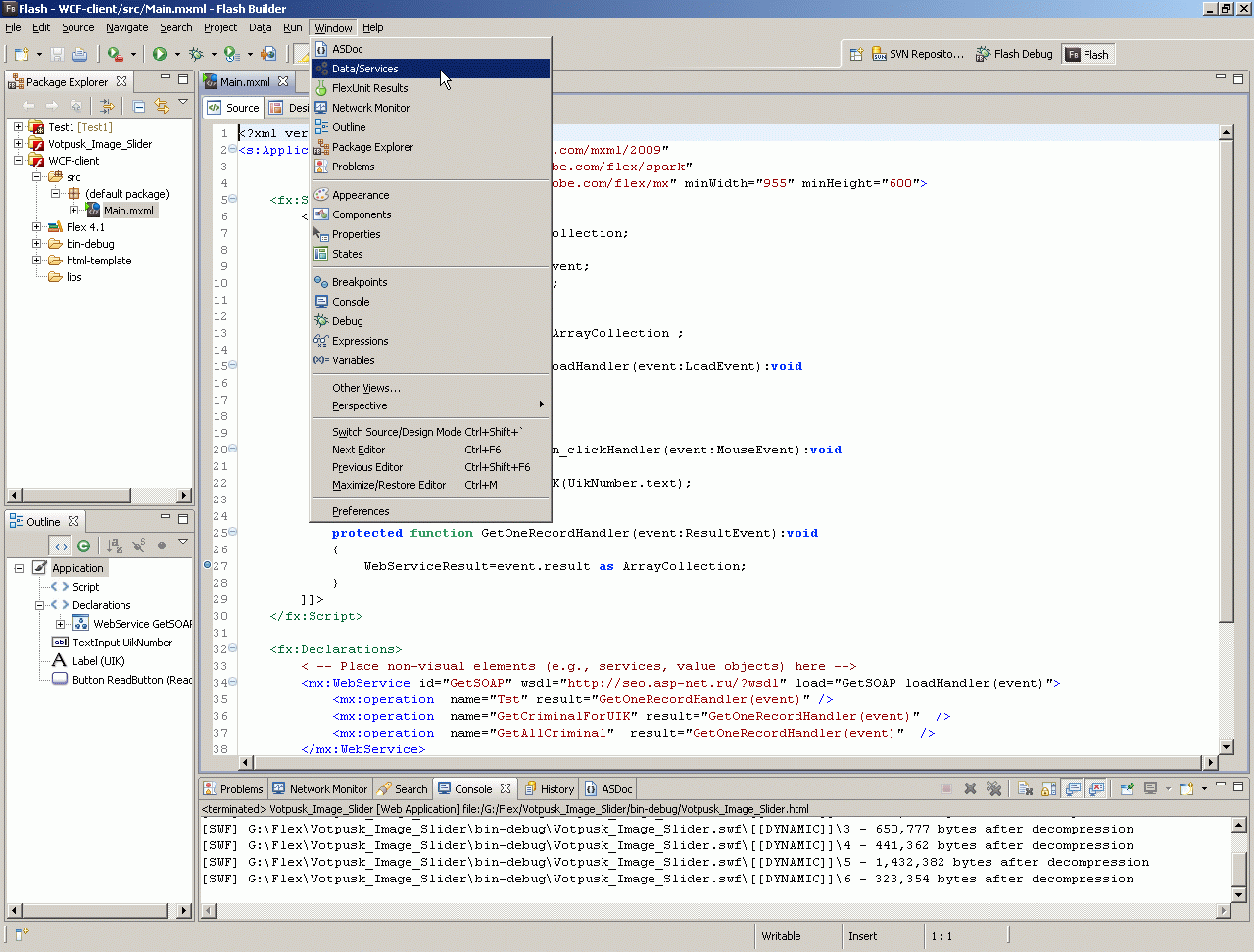Select Main.mxml in the Package Explorer
This screenshot has height=952, width=1254.
coord(128,211)
